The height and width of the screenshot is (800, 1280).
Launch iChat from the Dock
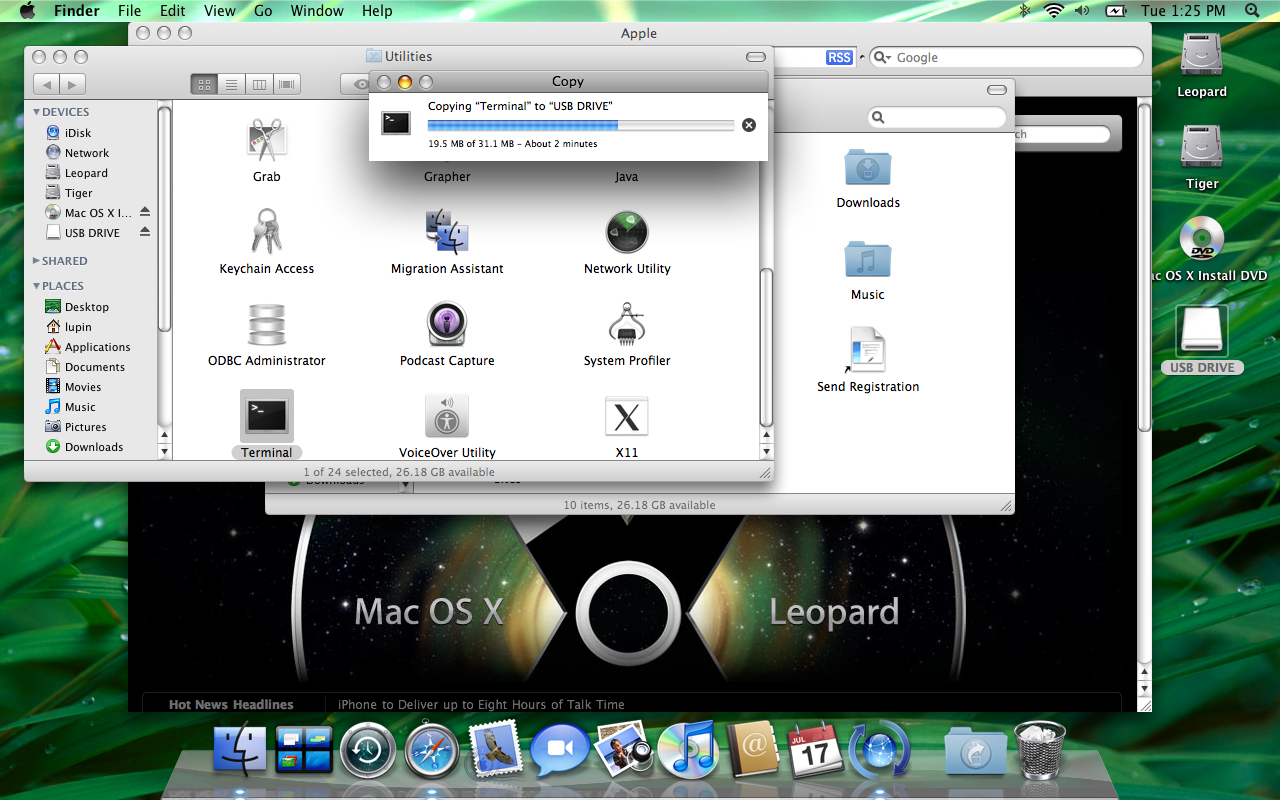click(560, 751)
